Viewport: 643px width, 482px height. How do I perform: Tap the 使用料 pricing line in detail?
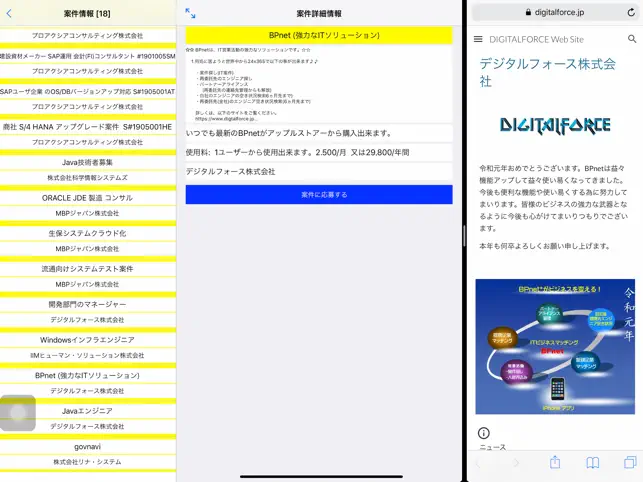[319, 152]
